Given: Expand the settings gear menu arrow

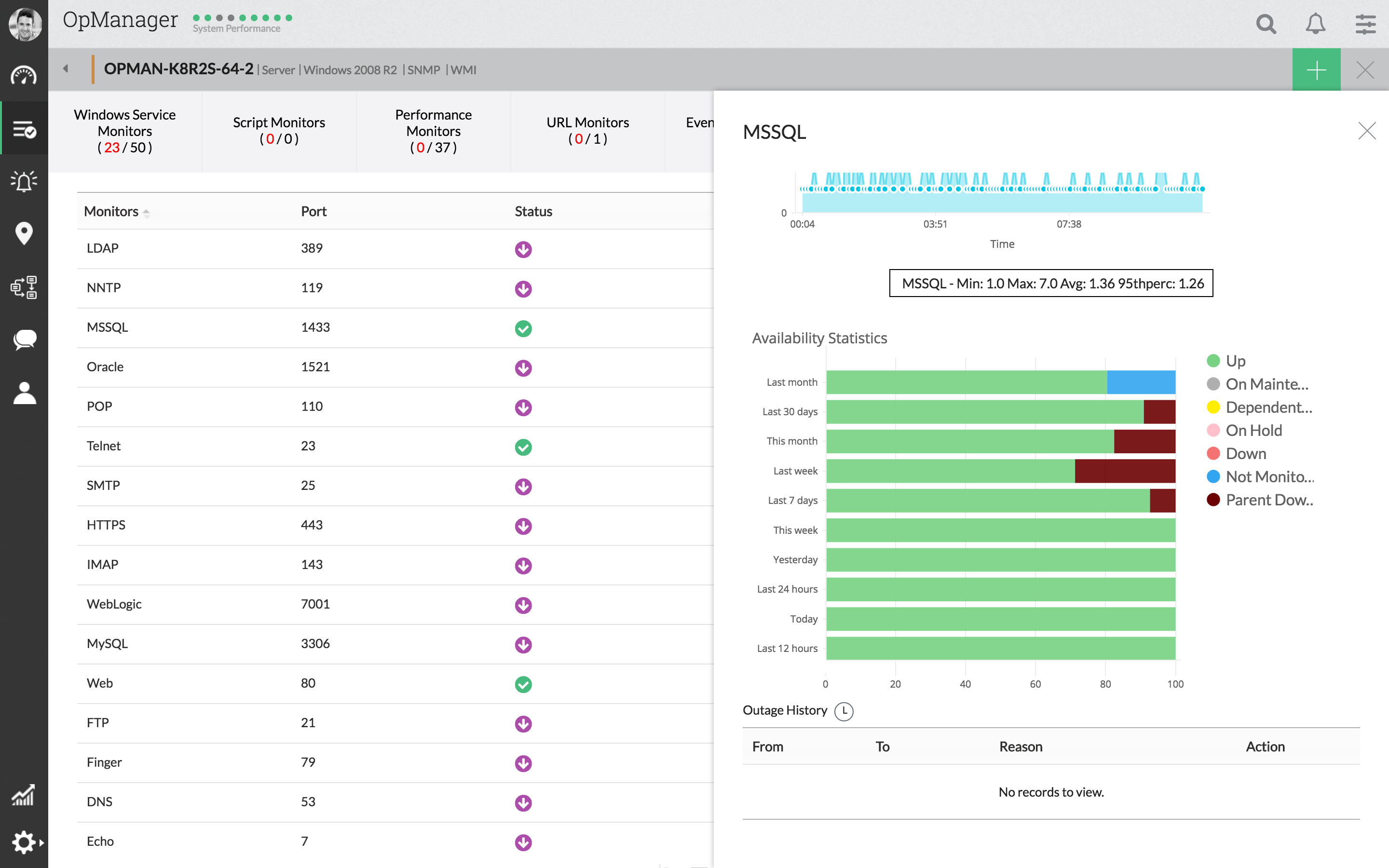Looking at the screenshot, I should [x=41, y=843].
